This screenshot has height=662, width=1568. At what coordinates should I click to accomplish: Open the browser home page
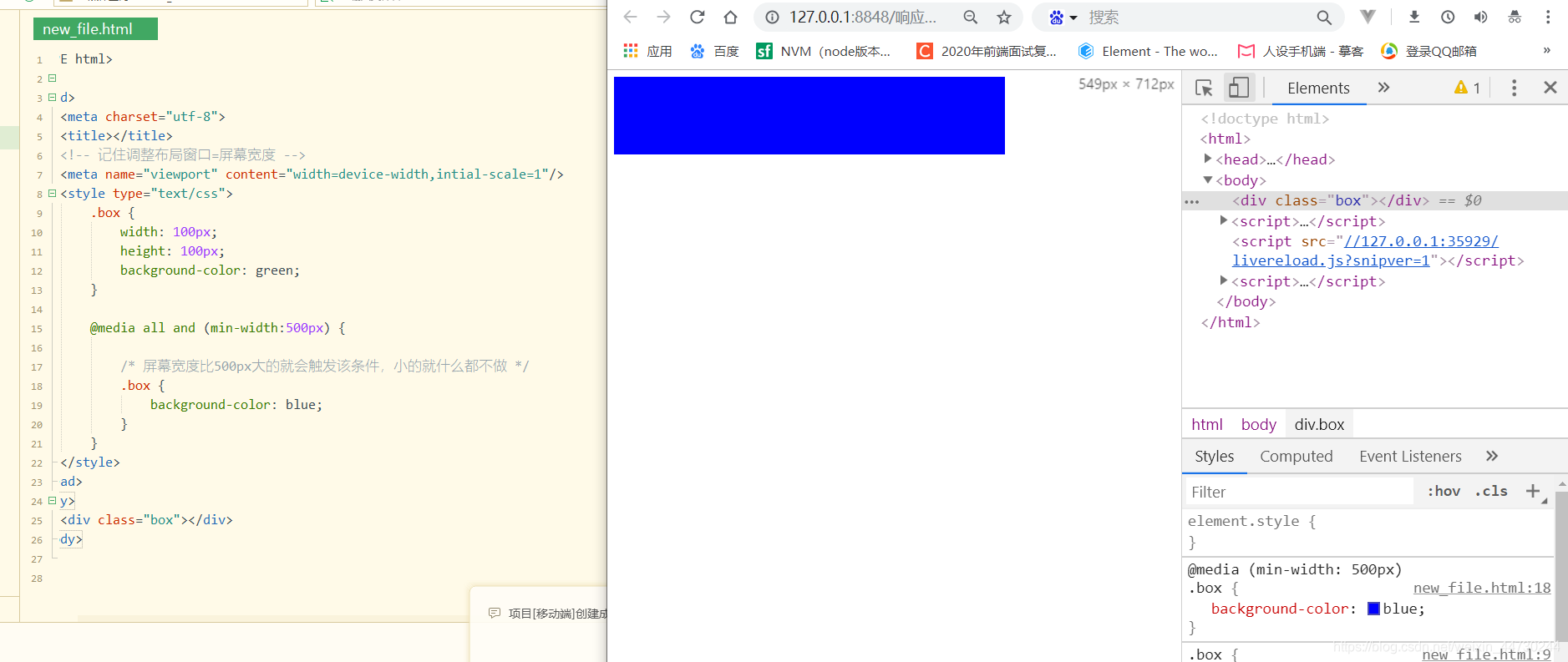730,17
